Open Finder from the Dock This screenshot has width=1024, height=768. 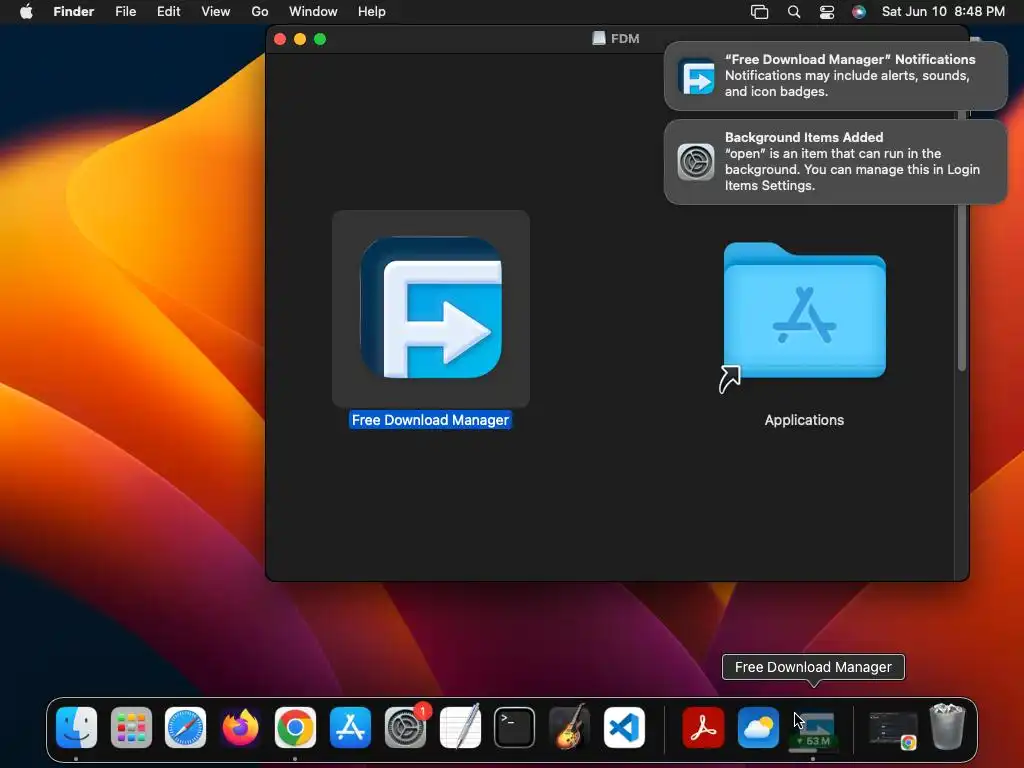(x=76, y=728)
